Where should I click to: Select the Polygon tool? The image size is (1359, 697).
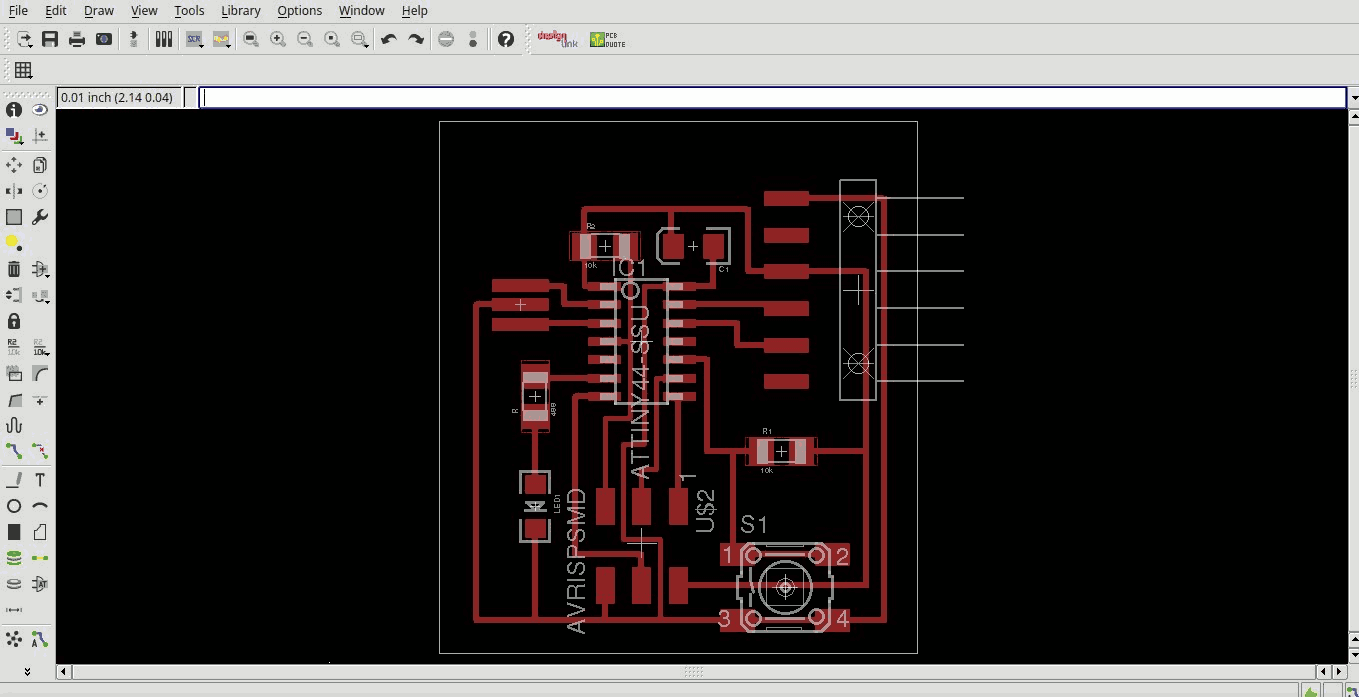pyautogui.click(x=40, y=532)
